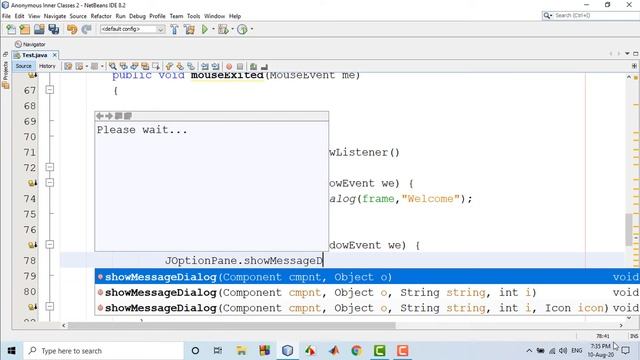This screenshot has height=360, width=640.
Task: Click Stop Macro Recording icon
Action: (x=240, y=67)
